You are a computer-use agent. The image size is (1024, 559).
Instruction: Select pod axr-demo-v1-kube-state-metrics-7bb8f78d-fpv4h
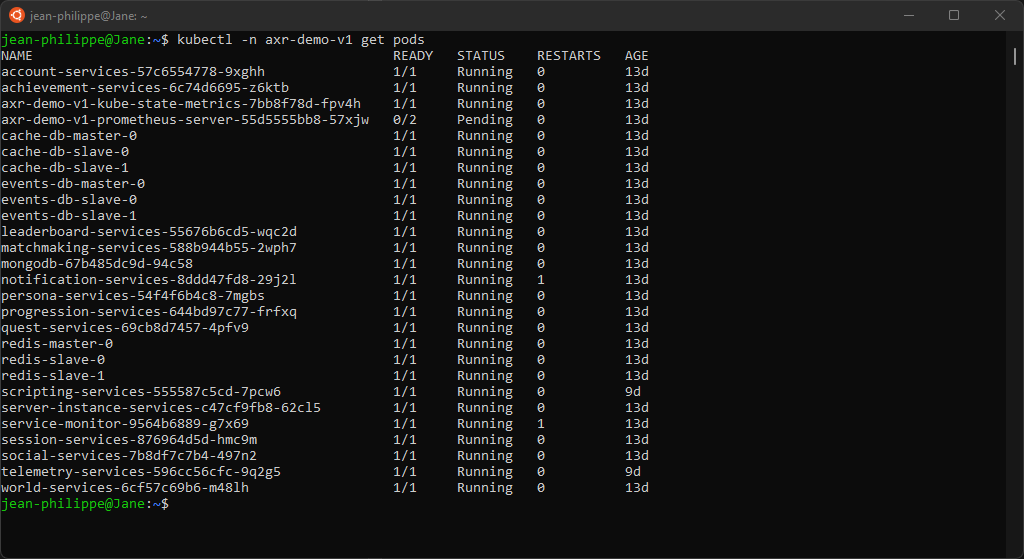[181, 104]
